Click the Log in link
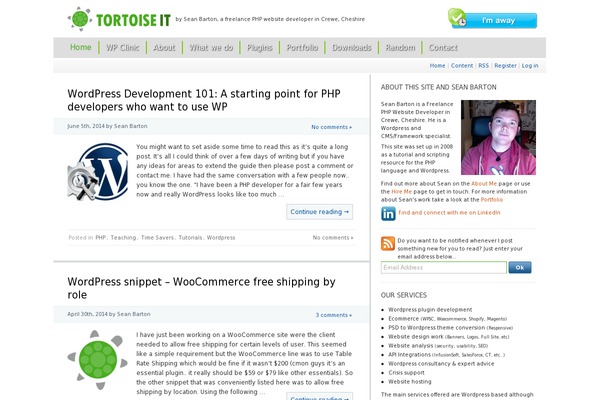600x400 pixels. coord(530,65)
